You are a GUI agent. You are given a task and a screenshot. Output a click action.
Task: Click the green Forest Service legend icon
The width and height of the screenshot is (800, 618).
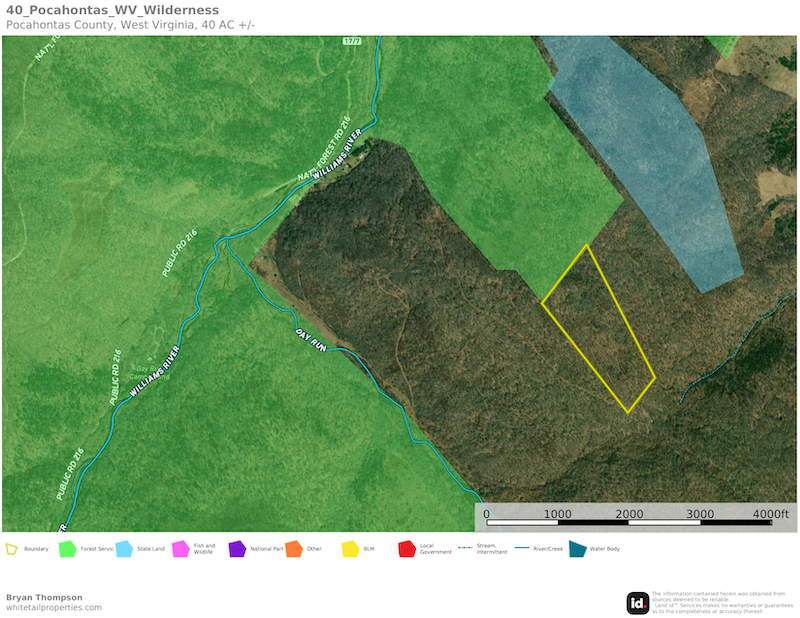pyautogui.click(x=68, y=549)
